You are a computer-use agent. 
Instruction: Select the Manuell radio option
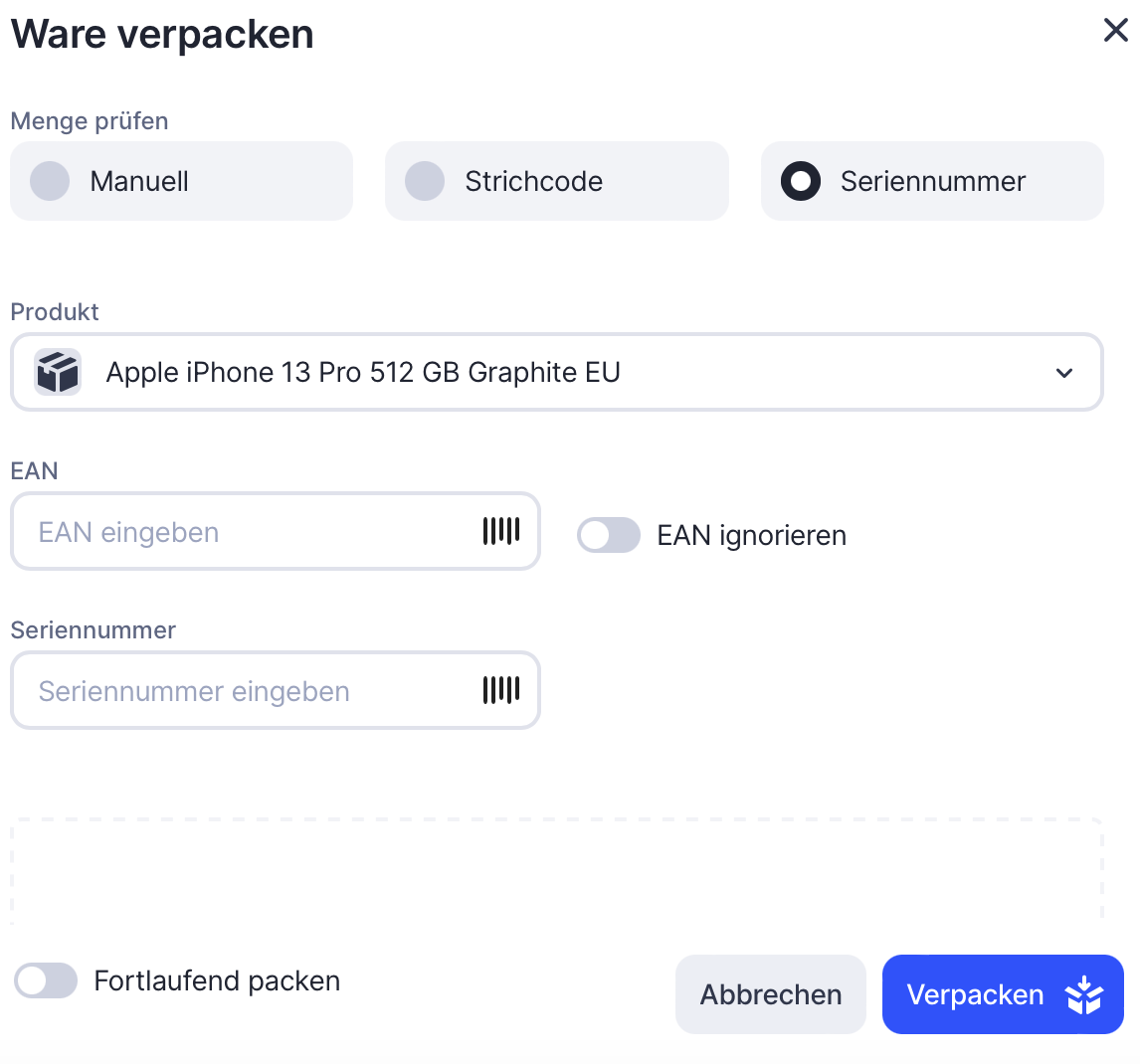point(50,181)
